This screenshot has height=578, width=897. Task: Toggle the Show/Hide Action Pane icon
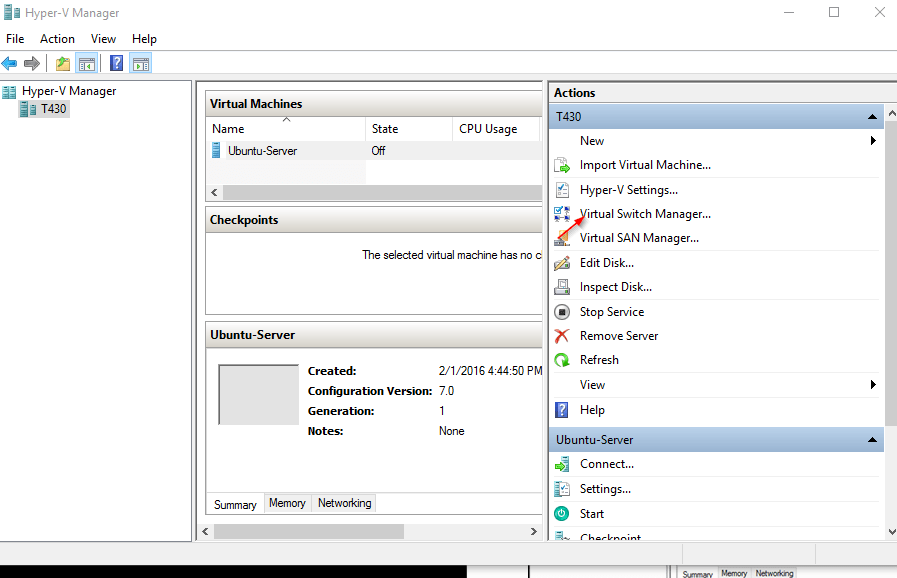click(141, 64)
